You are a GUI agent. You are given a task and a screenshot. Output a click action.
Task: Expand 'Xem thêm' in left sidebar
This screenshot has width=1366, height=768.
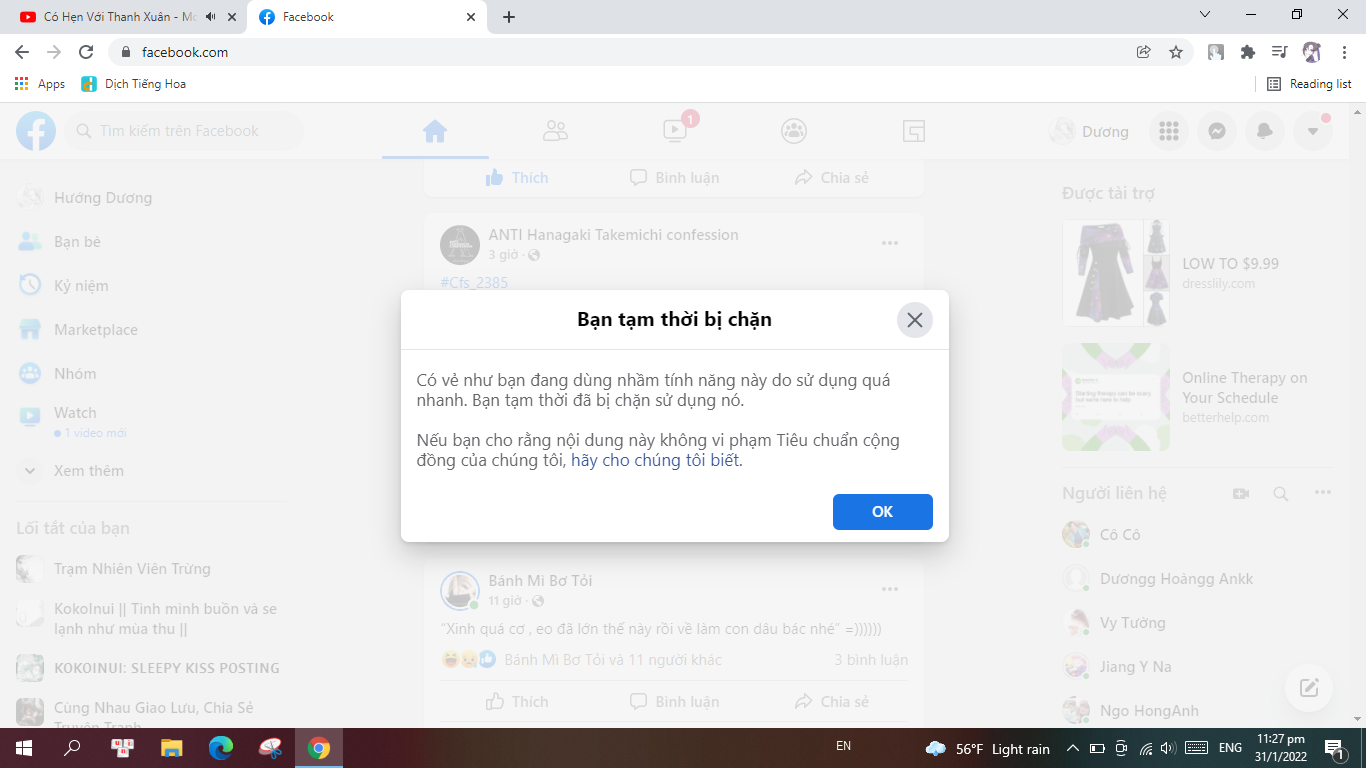pyautogui.click(x=88, y=470)
